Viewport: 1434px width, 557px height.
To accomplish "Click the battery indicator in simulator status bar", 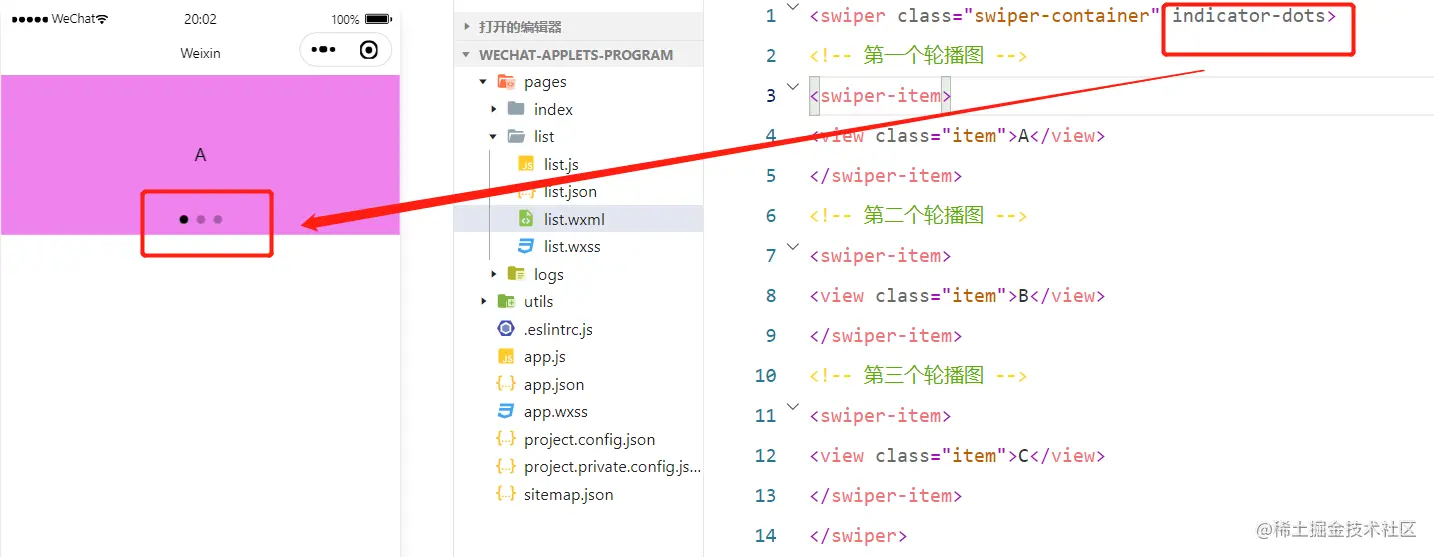I will pos(378,19).
